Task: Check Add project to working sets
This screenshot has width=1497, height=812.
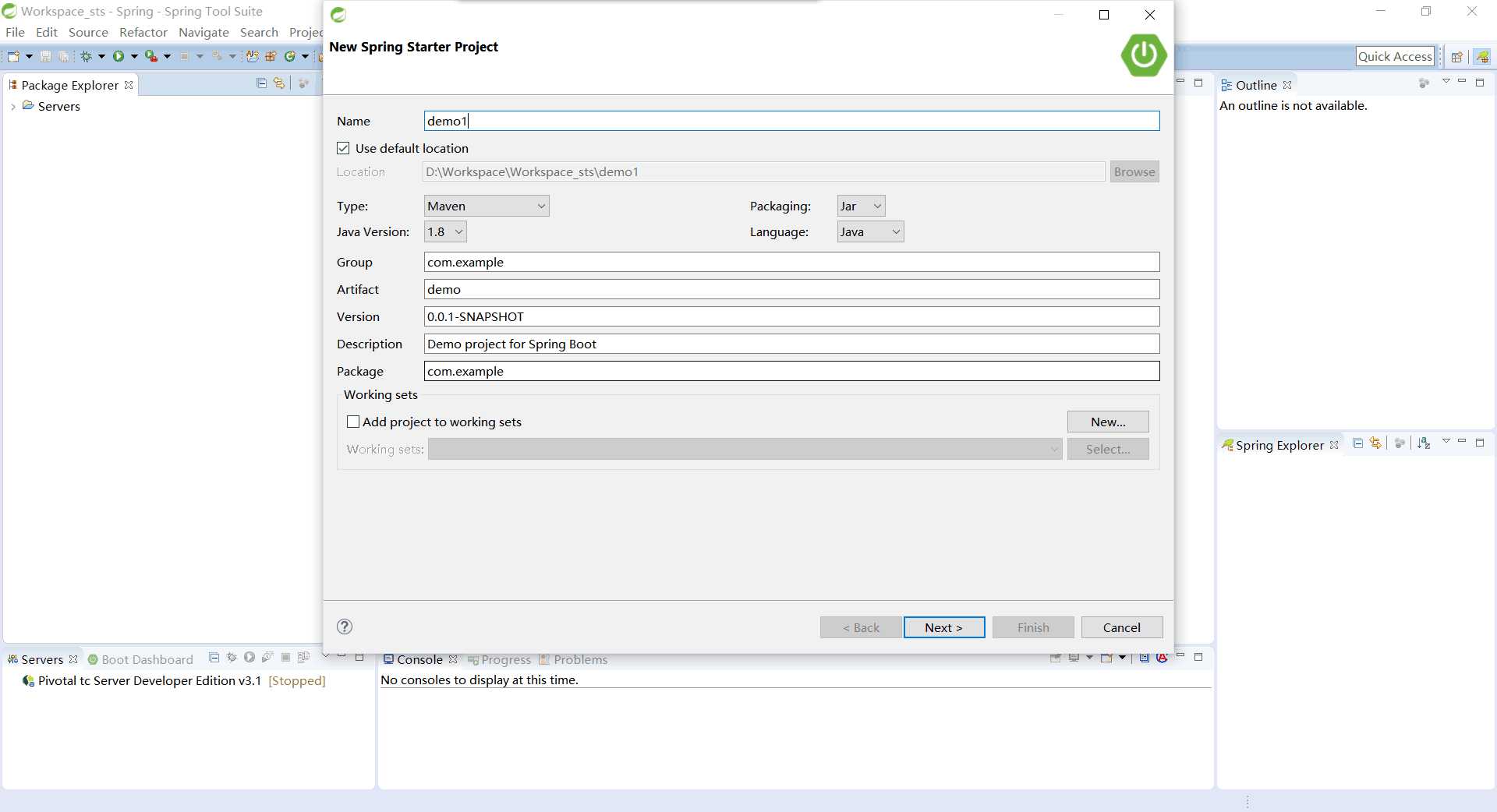Action: click(353, 422)
